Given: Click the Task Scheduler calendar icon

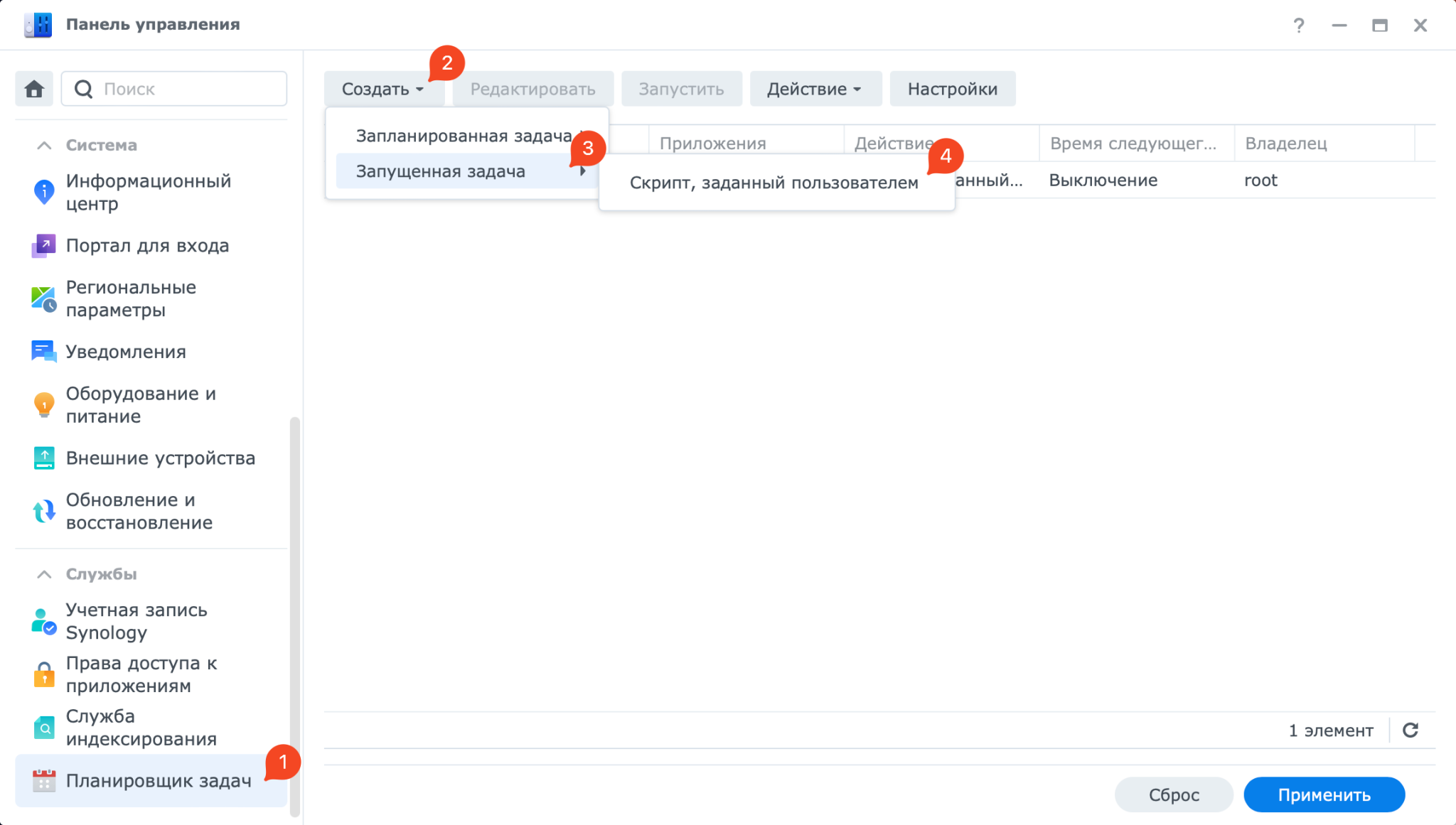Looking at the screenshot, I should (x=44, y=781).
